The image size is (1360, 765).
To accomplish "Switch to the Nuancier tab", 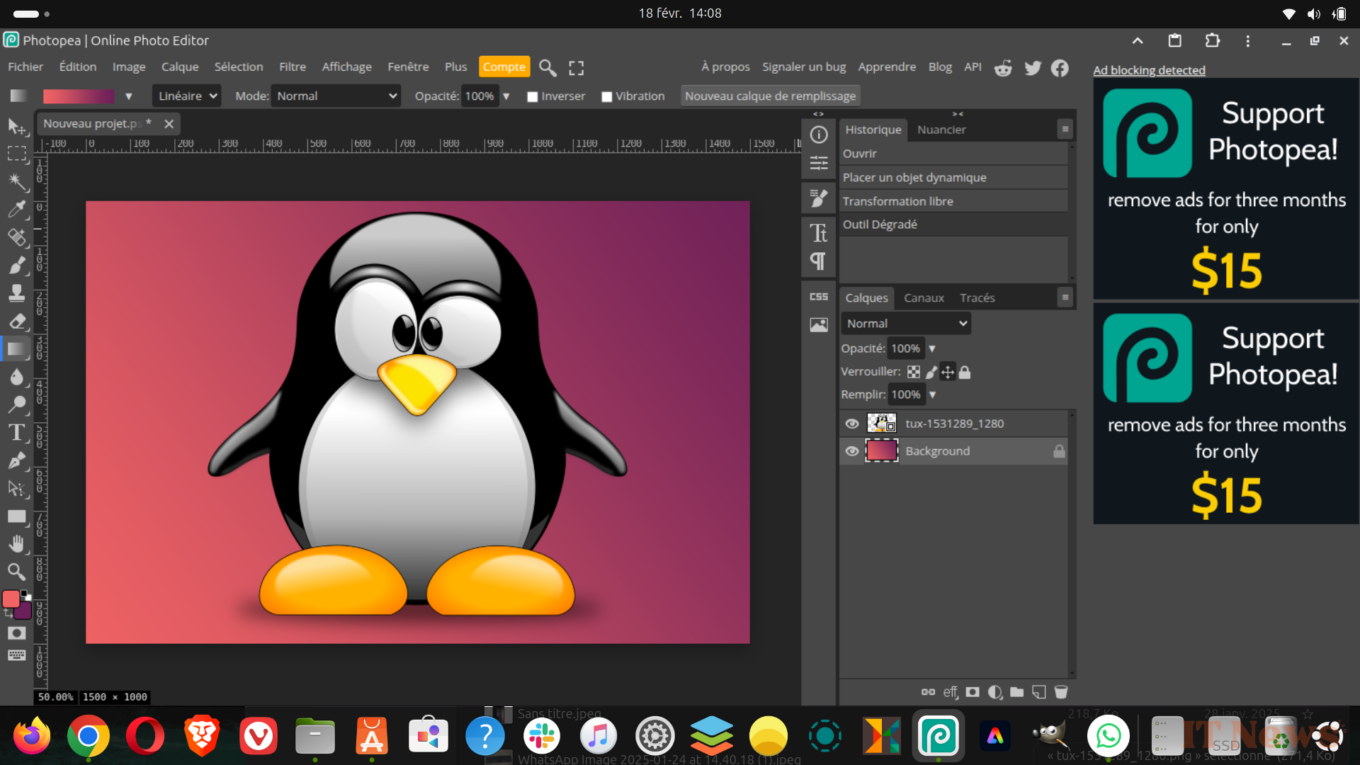I will tap(941, 130).
